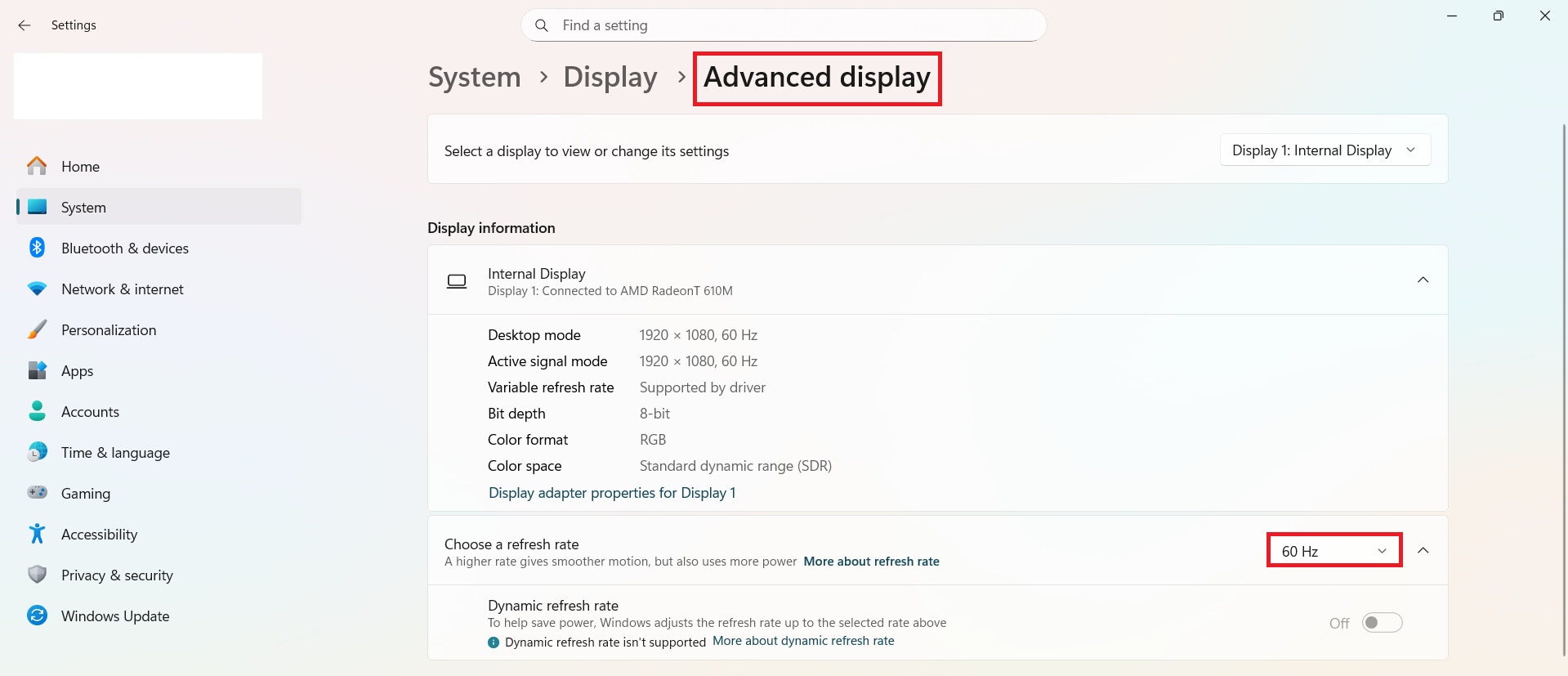Click the Internal Display laptop icon
The image size is (1568, 676).
[x=457, y=281]
